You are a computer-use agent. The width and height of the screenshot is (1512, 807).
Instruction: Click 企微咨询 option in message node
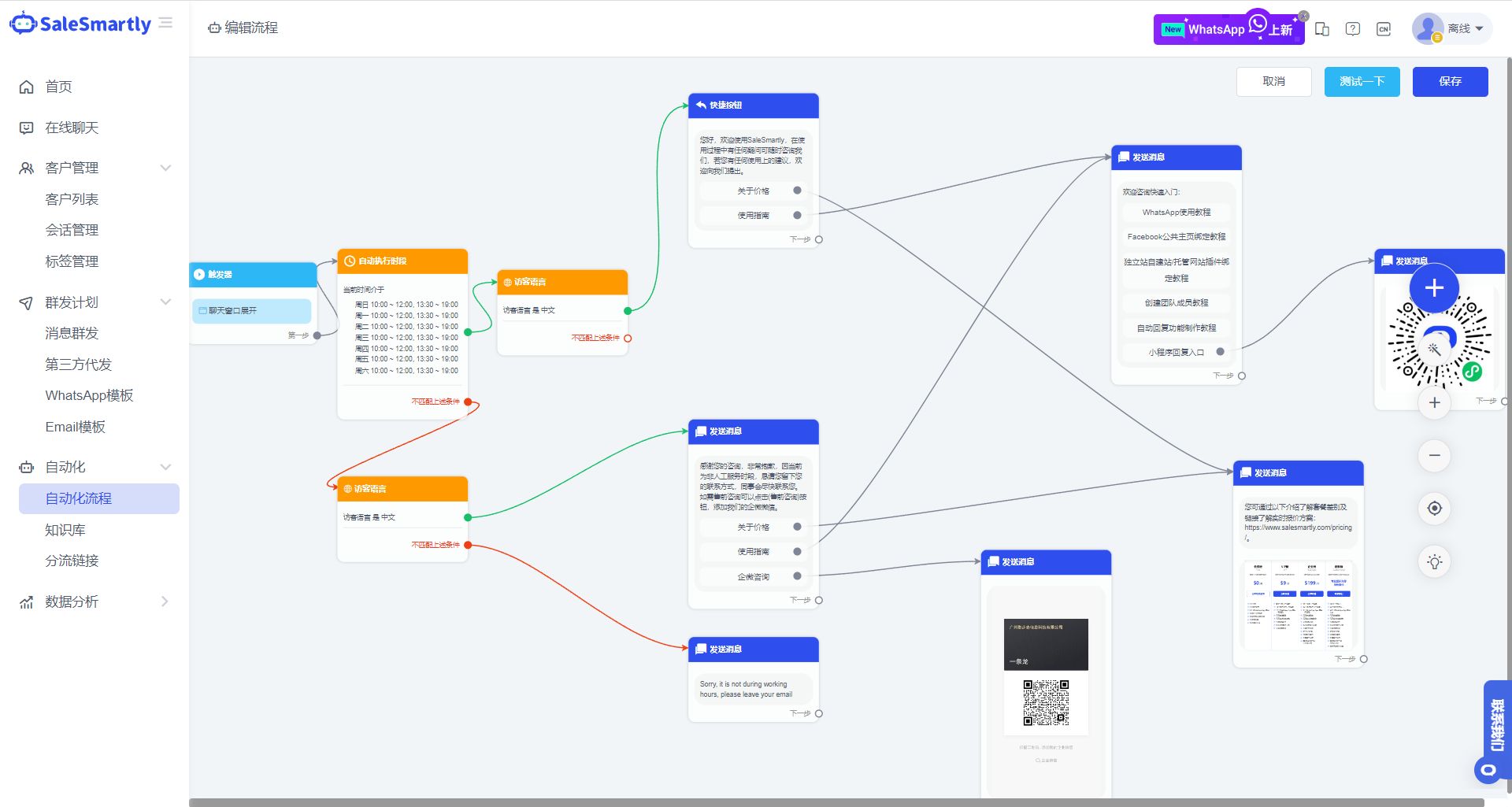point(753,577)
